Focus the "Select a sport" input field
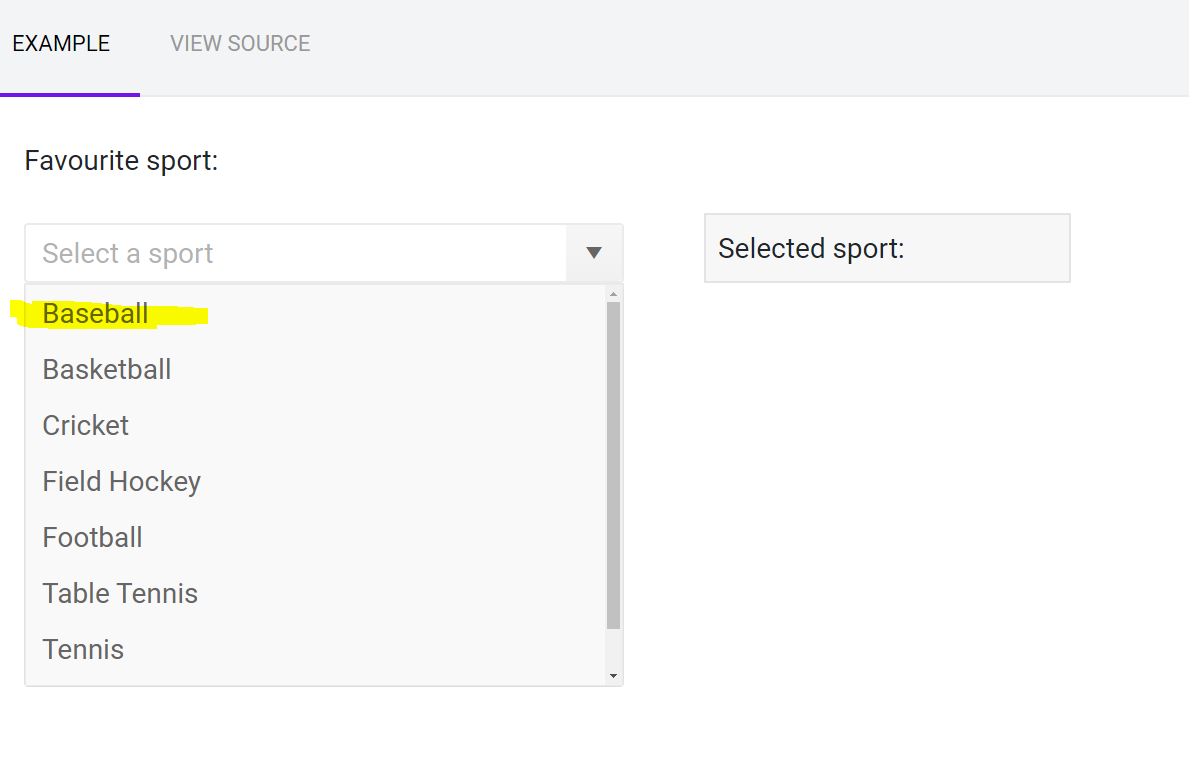The height and width of the screenshot is (764, 1189). click(x=296, y=253)
